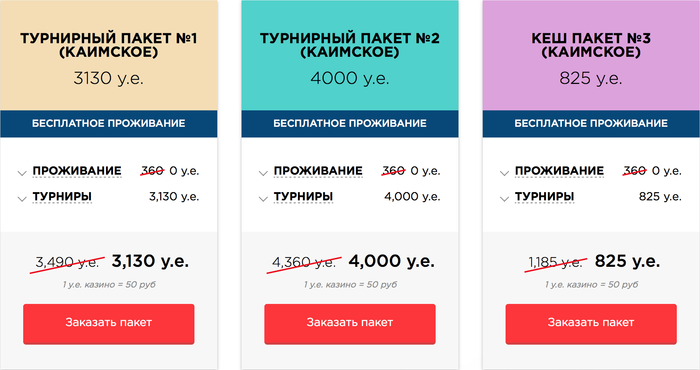Open Проживание link in package №2

coord(318,171)
